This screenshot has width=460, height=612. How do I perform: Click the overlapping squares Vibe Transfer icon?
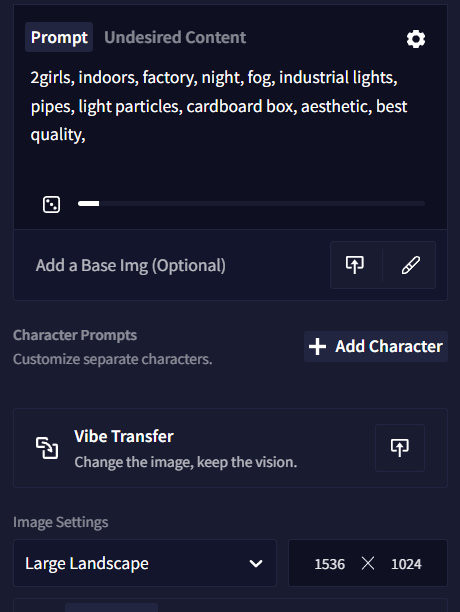pos(47,448)
